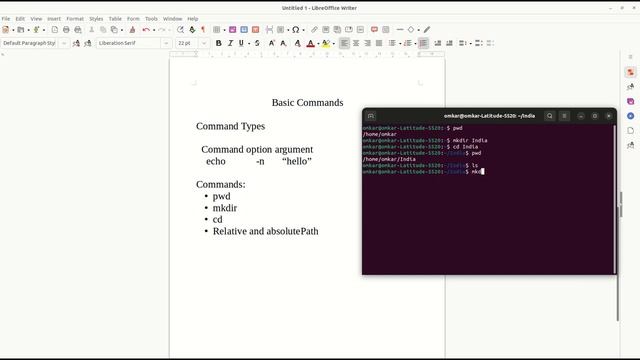Select Clone Formatting paintbrush icon
The height and width of the screenshot is (360, 640).
point(132,30)
